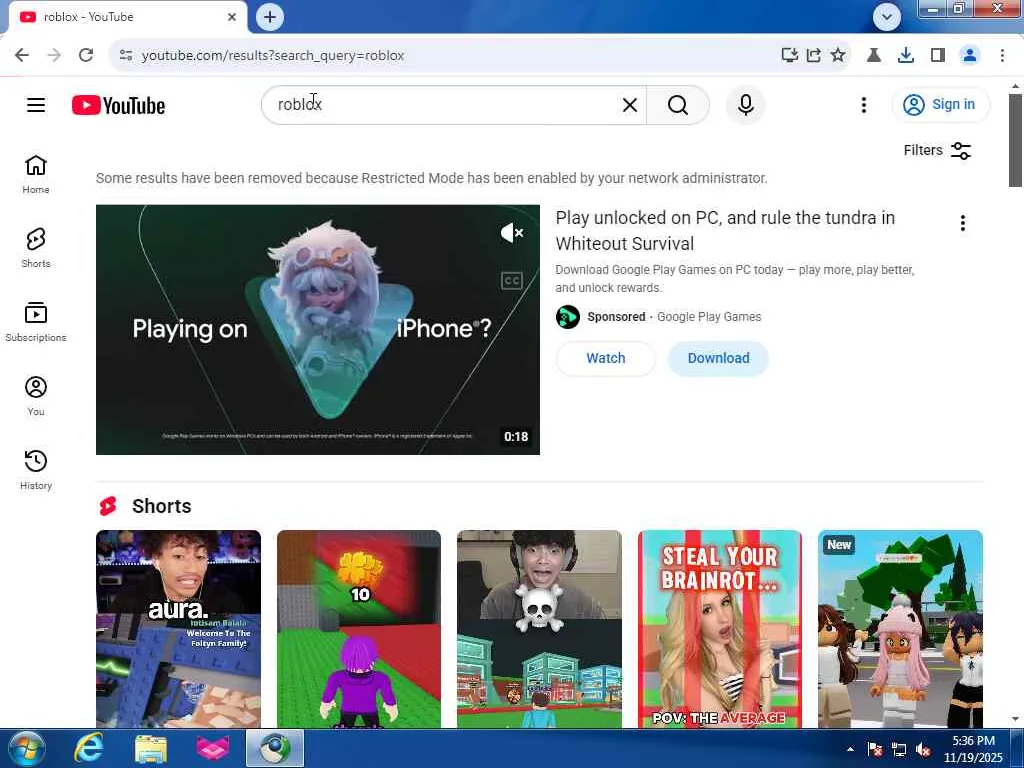The image size is (1024, 768).
Task: Open Home in the sidebar
Action: (36, 174)
